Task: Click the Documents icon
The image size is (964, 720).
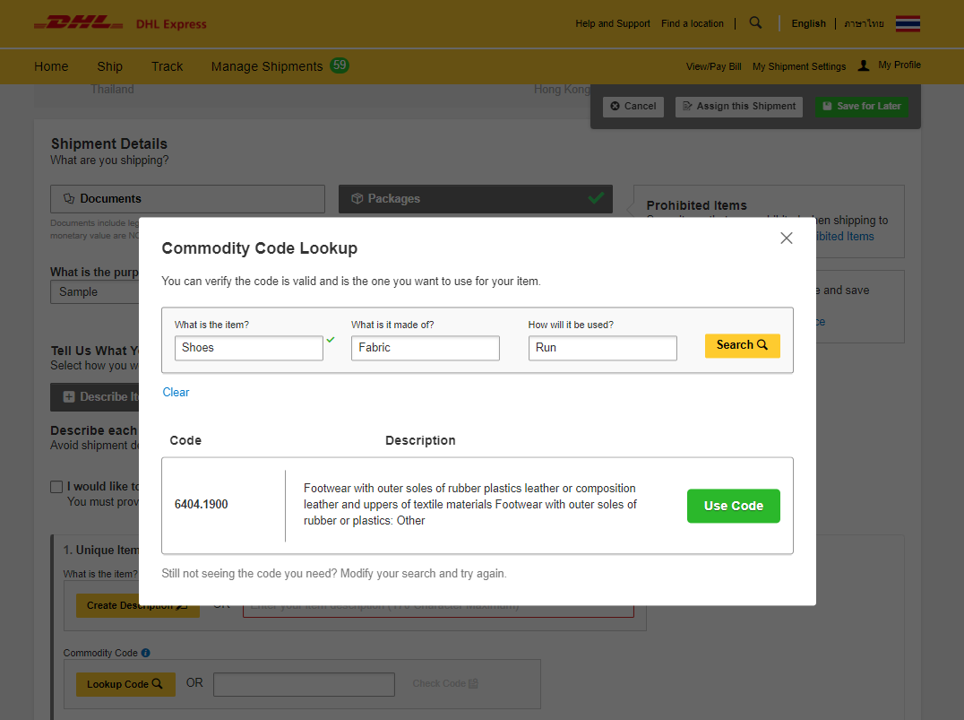Action: [x=69, y=199]
